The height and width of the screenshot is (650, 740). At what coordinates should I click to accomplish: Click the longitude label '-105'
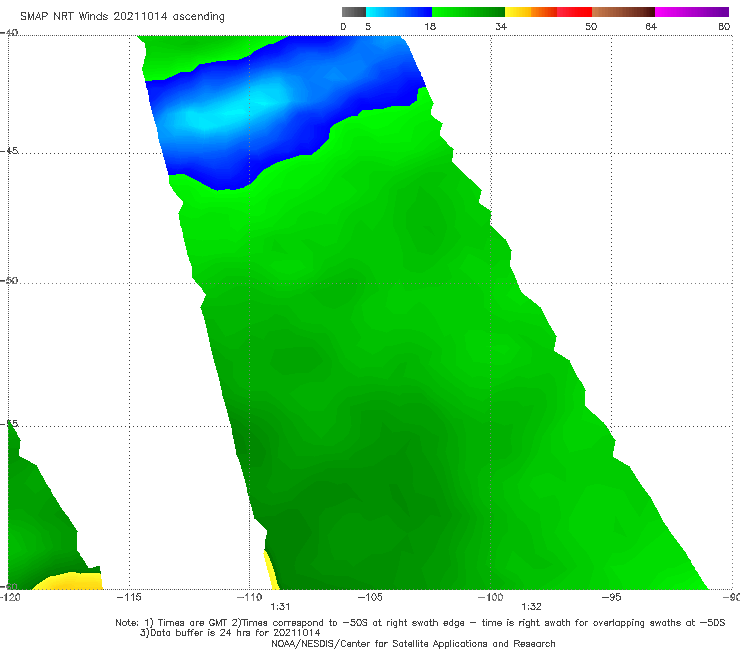point(370,597)
